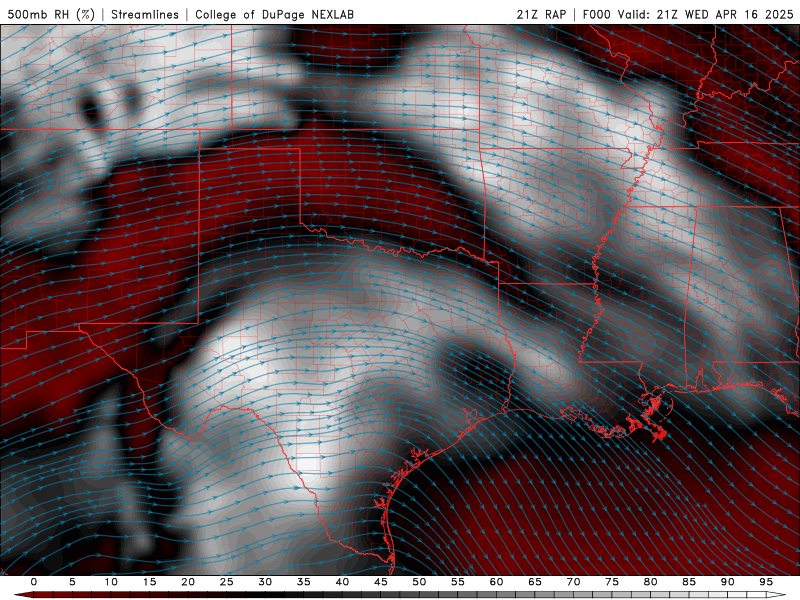This screenshot has height=600, width=800.
Task: Click the '0' value on the color scale
Action: [34, 582]
